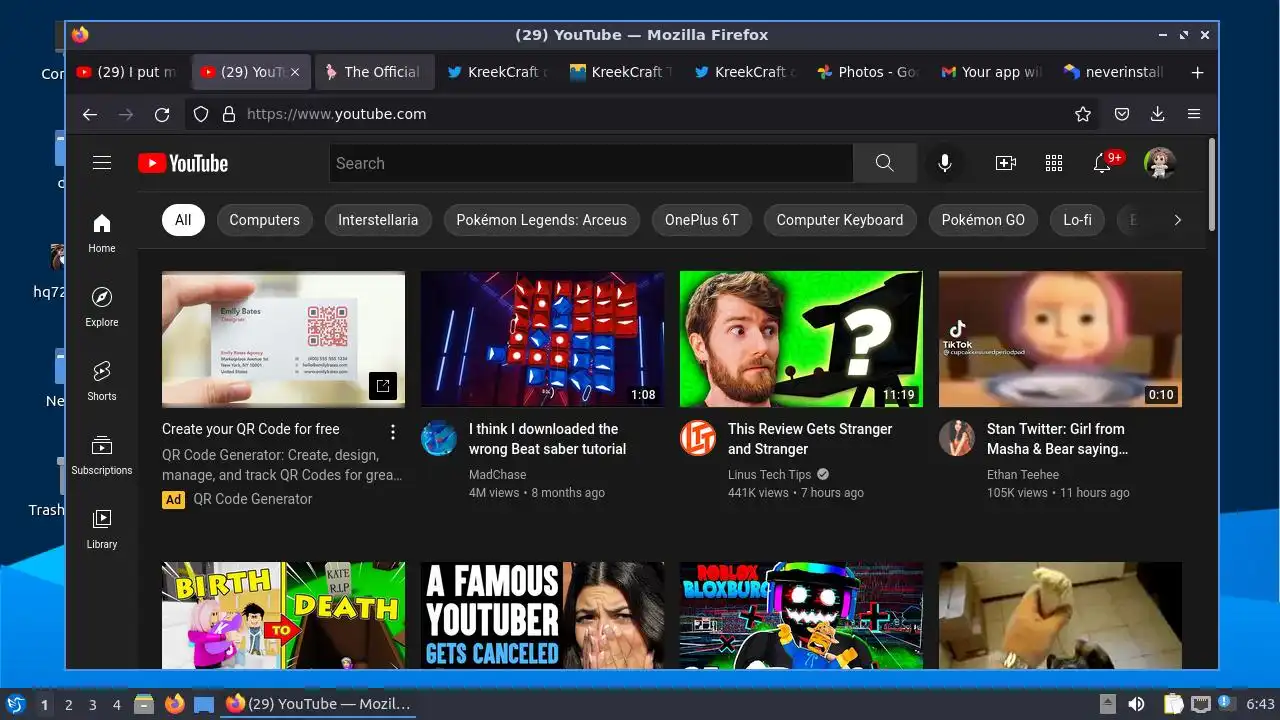Viewport: 1280px width, 720px height.
Task: Click the Linus Tech Tips channel avatar
Action: (698, 438)
